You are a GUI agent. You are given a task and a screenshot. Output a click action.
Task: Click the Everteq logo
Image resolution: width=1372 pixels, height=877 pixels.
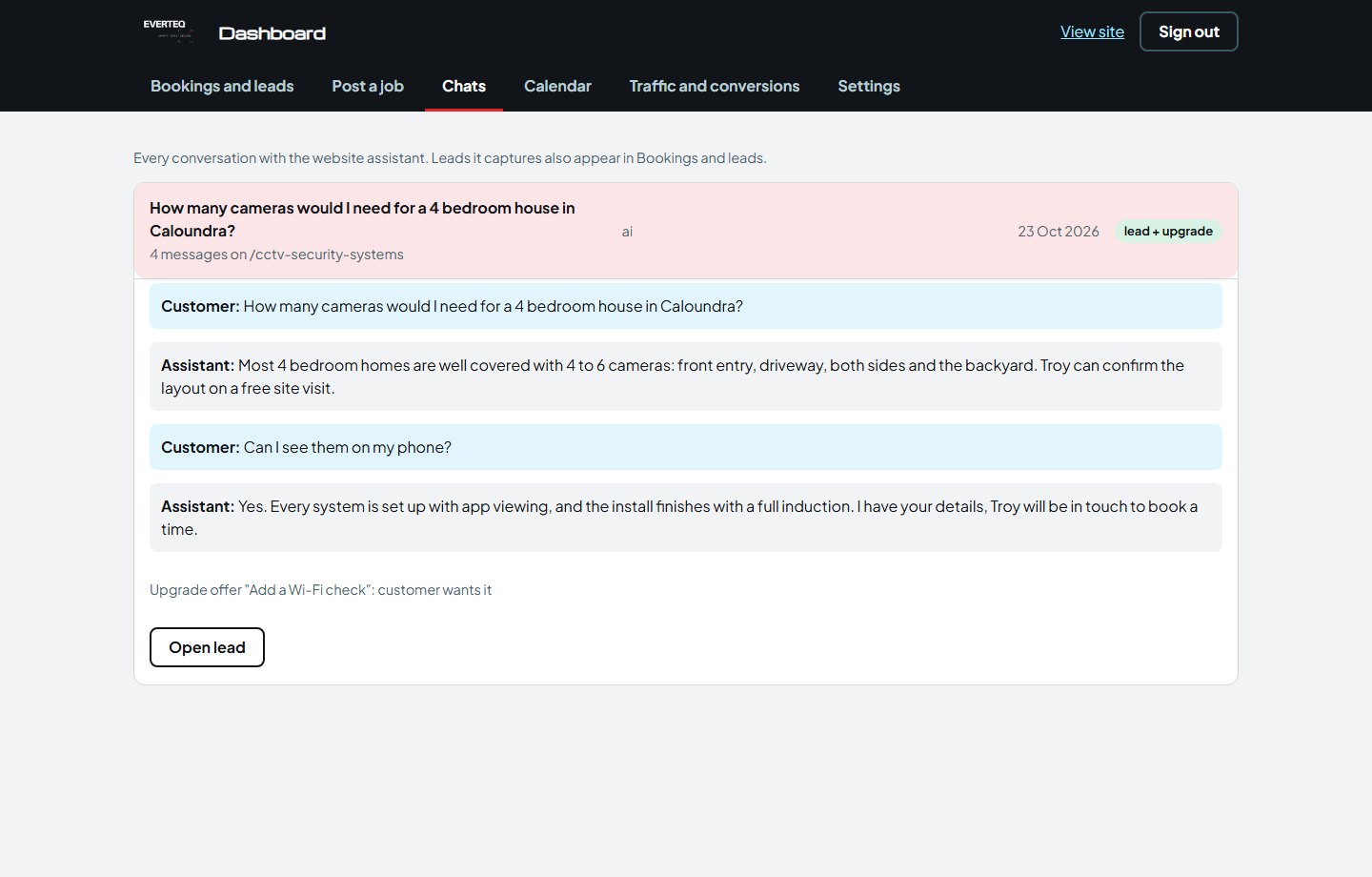coord(169,31)
